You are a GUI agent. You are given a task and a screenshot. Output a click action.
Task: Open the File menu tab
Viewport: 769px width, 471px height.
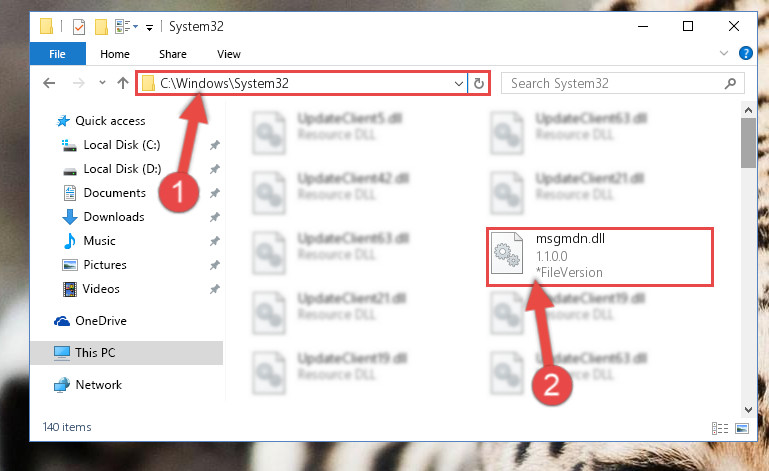(x=57, y=54)
